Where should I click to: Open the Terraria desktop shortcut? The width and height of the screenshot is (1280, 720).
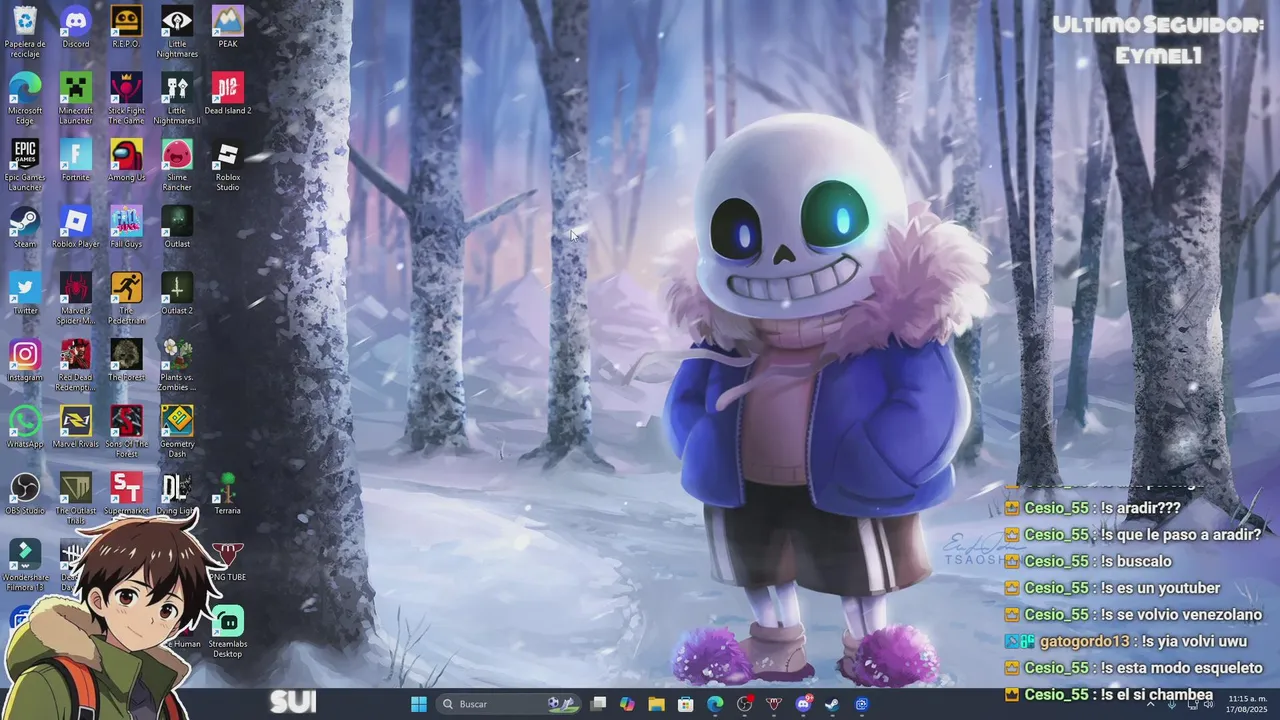[228, 494]
